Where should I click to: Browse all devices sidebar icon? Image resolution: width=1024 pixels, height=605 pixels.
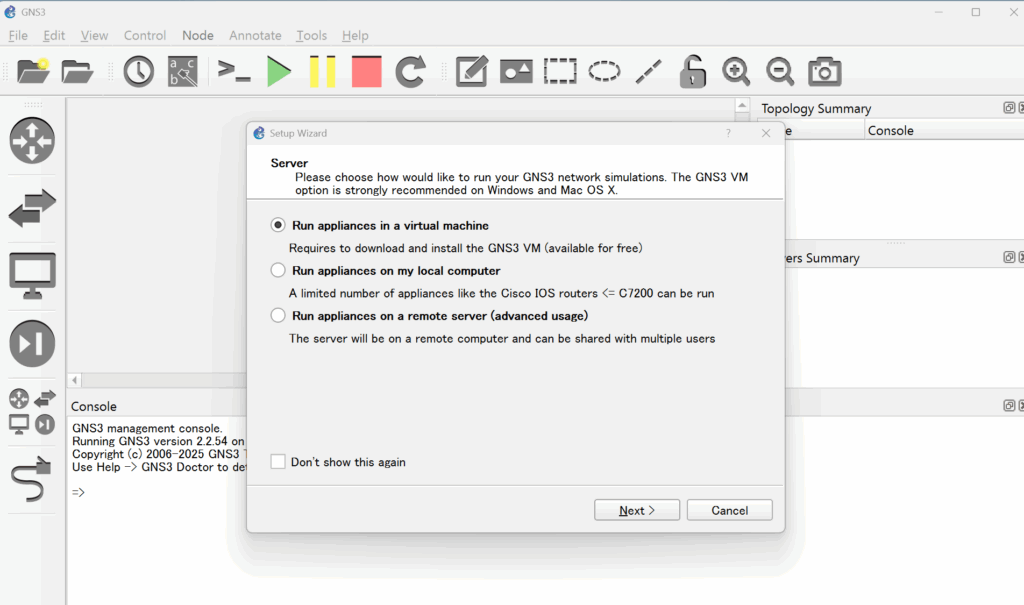coord(32,412)
